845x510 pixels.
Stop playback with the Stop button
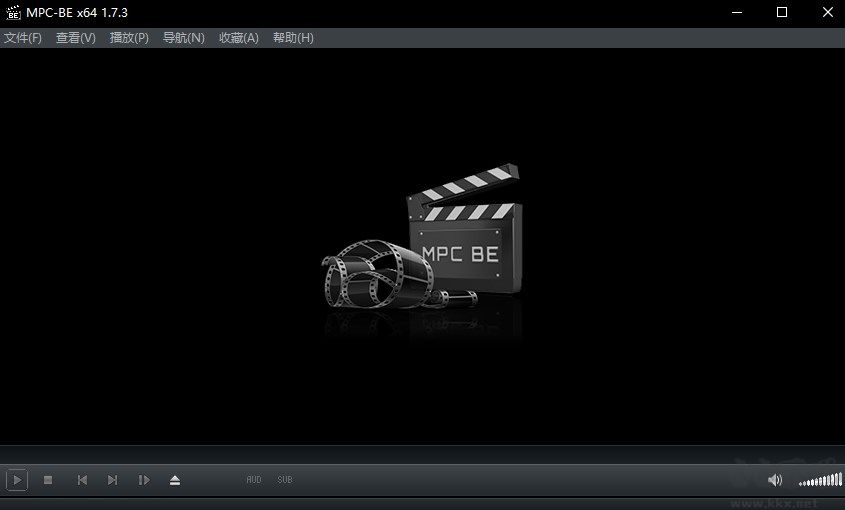coord(47,480)
